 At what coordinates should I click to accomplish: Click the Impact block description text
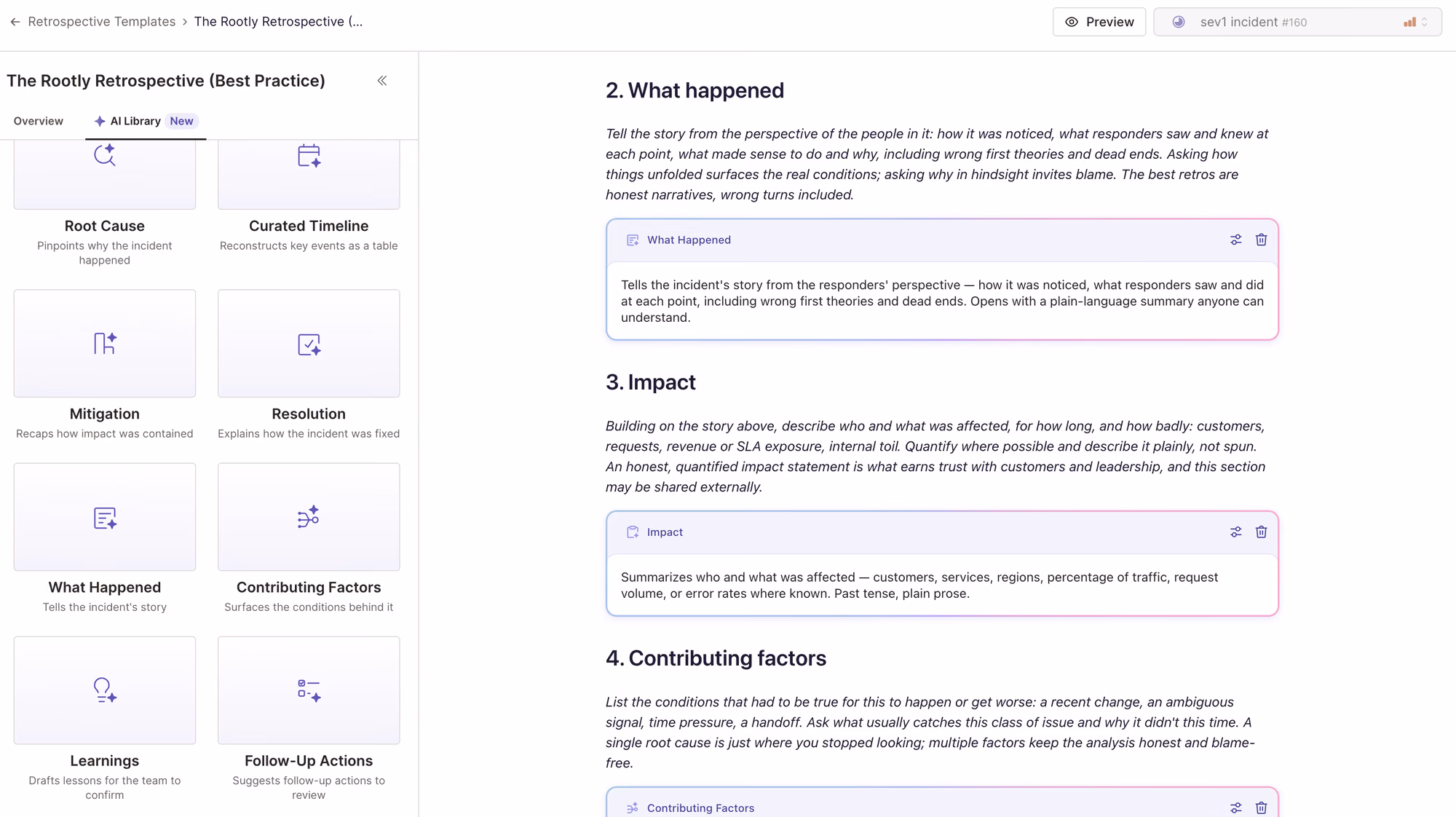919,585
